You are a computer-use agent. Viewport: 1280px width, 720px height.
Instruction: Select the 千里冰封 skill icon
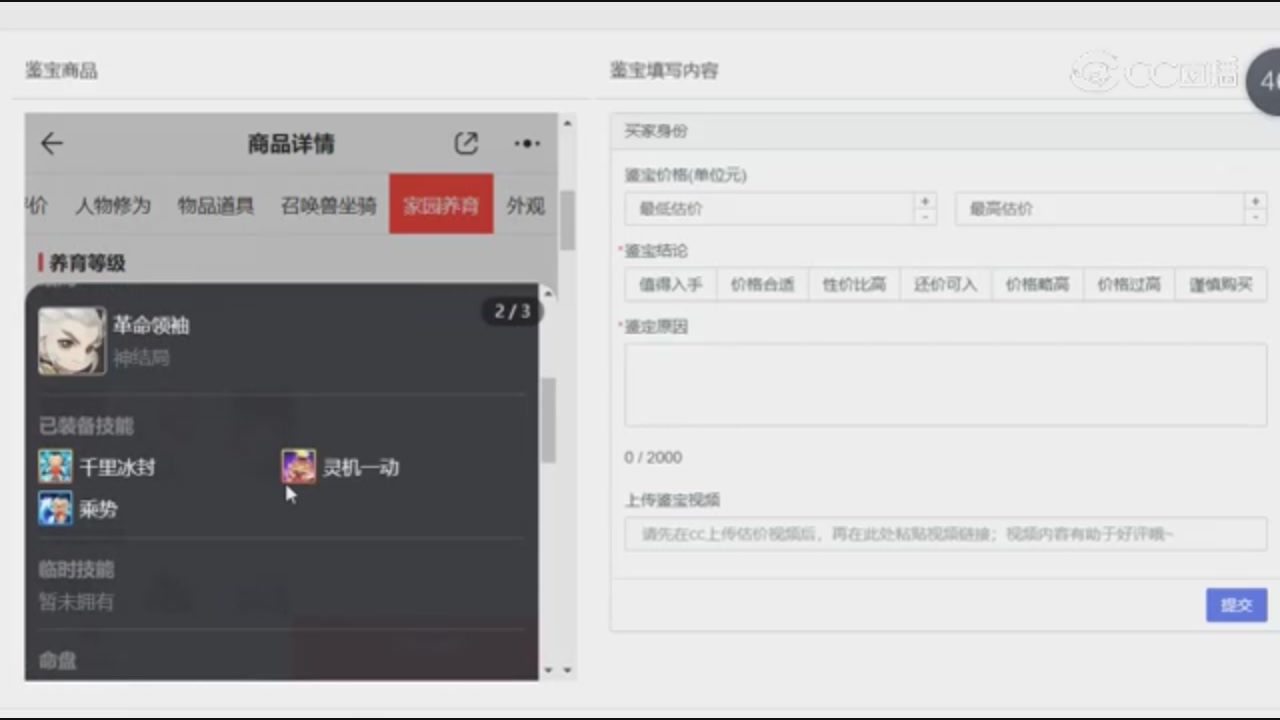pos(55,467)
